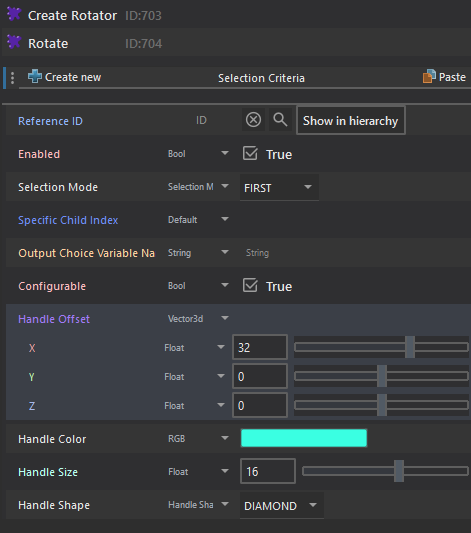This screenshot has height=533, width=471.
Task: Toggle the Enabled checkbox
Action: pos(250,153)
